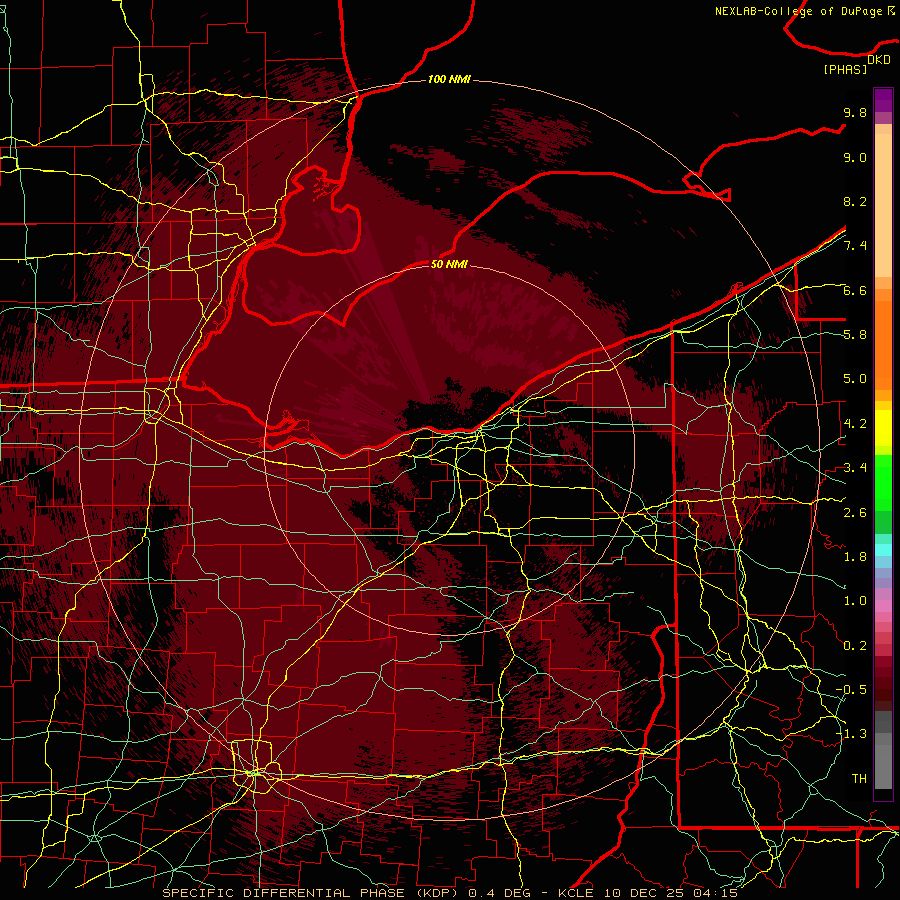Pick the yellow segment beside 4.2
Image resolution: width=900 pixels, height=900 pixels.
tap(883, 428)
